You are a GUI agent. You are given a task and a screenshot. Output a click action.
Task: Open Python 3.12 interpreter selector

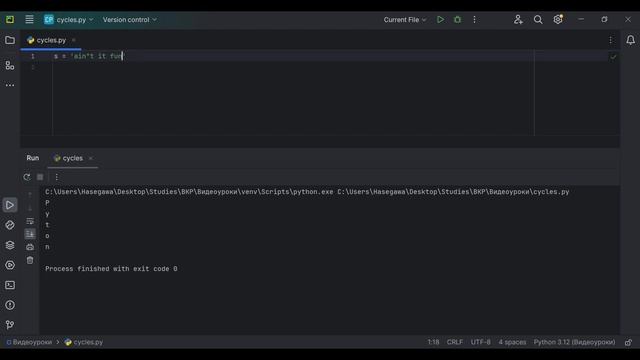click(574, 342)
